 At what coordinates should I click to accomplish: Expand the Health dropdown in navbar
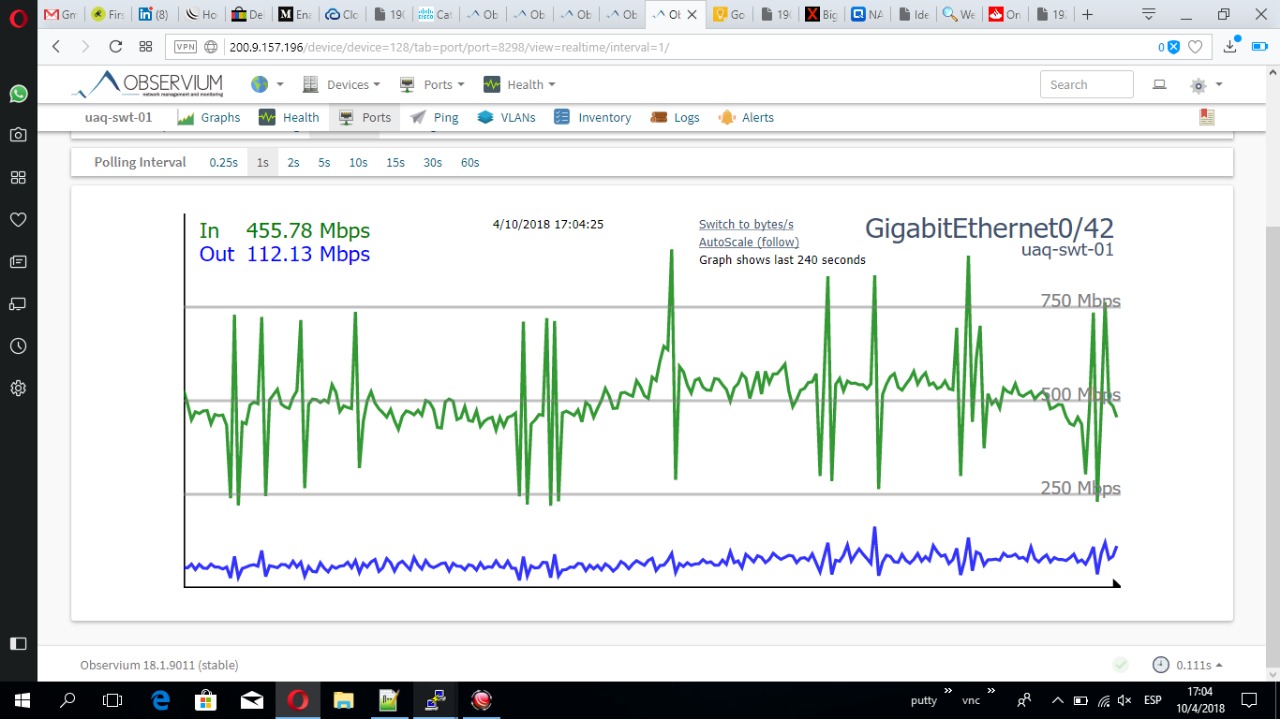(519, 85)
